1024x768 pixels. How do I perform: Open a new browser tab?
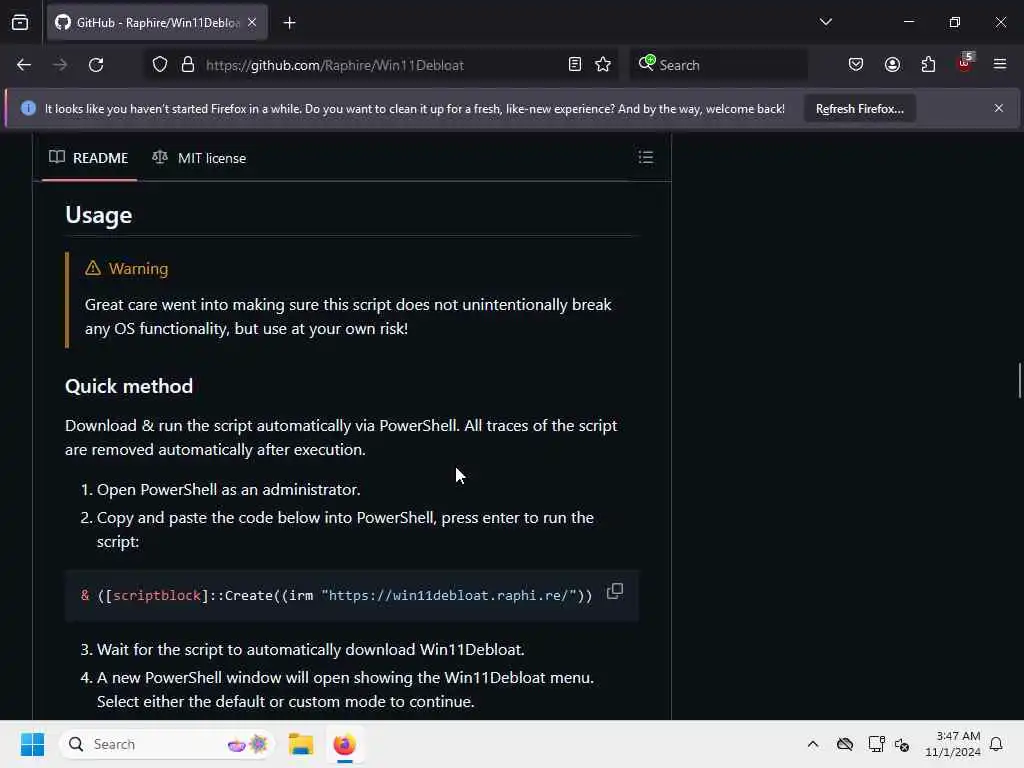click(289, 23)
